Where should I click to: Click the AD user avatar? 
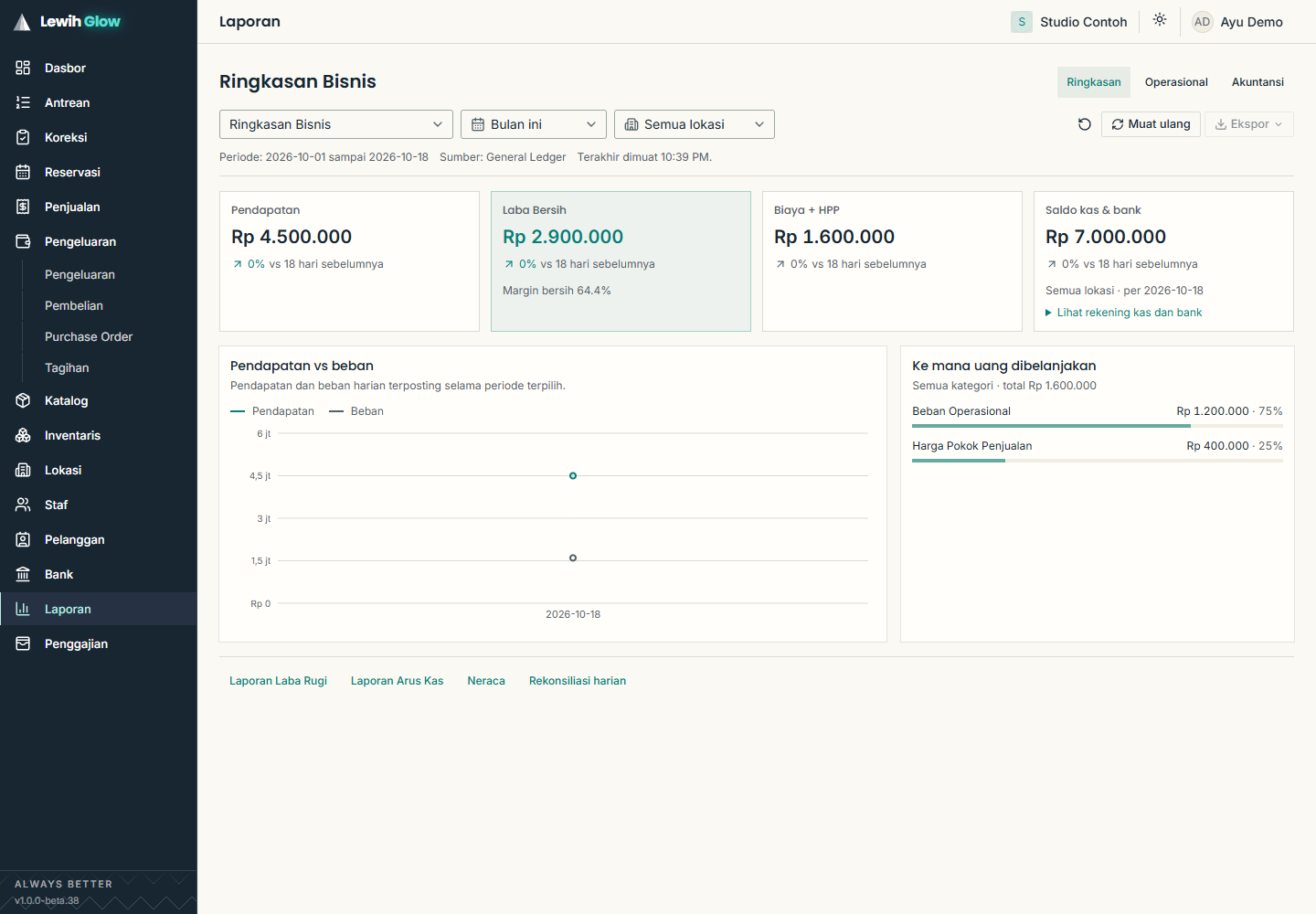point(1202,22)
